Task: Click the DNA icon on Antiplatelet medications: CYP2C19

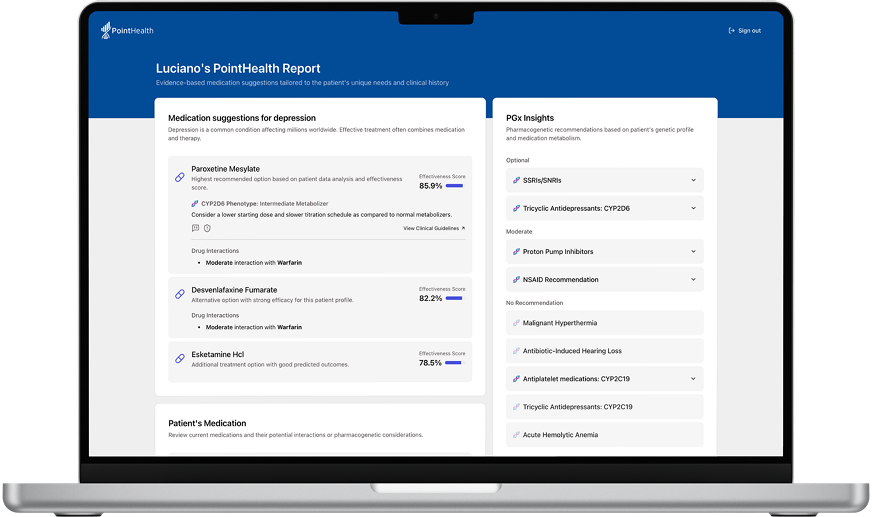Action: pyautogui.click(x=516, y=379)
